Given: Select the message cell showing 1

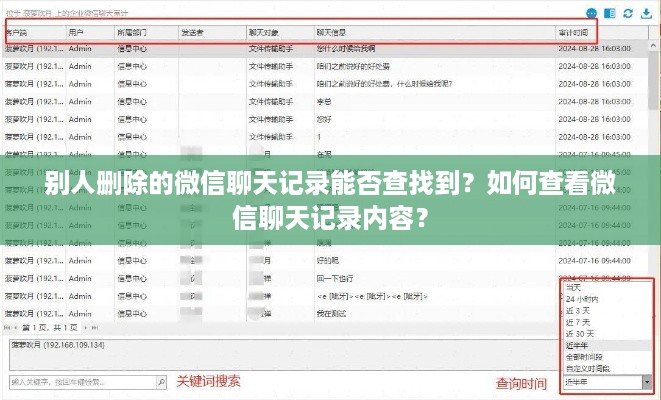Looking at the screenshot, I should 319,137.
